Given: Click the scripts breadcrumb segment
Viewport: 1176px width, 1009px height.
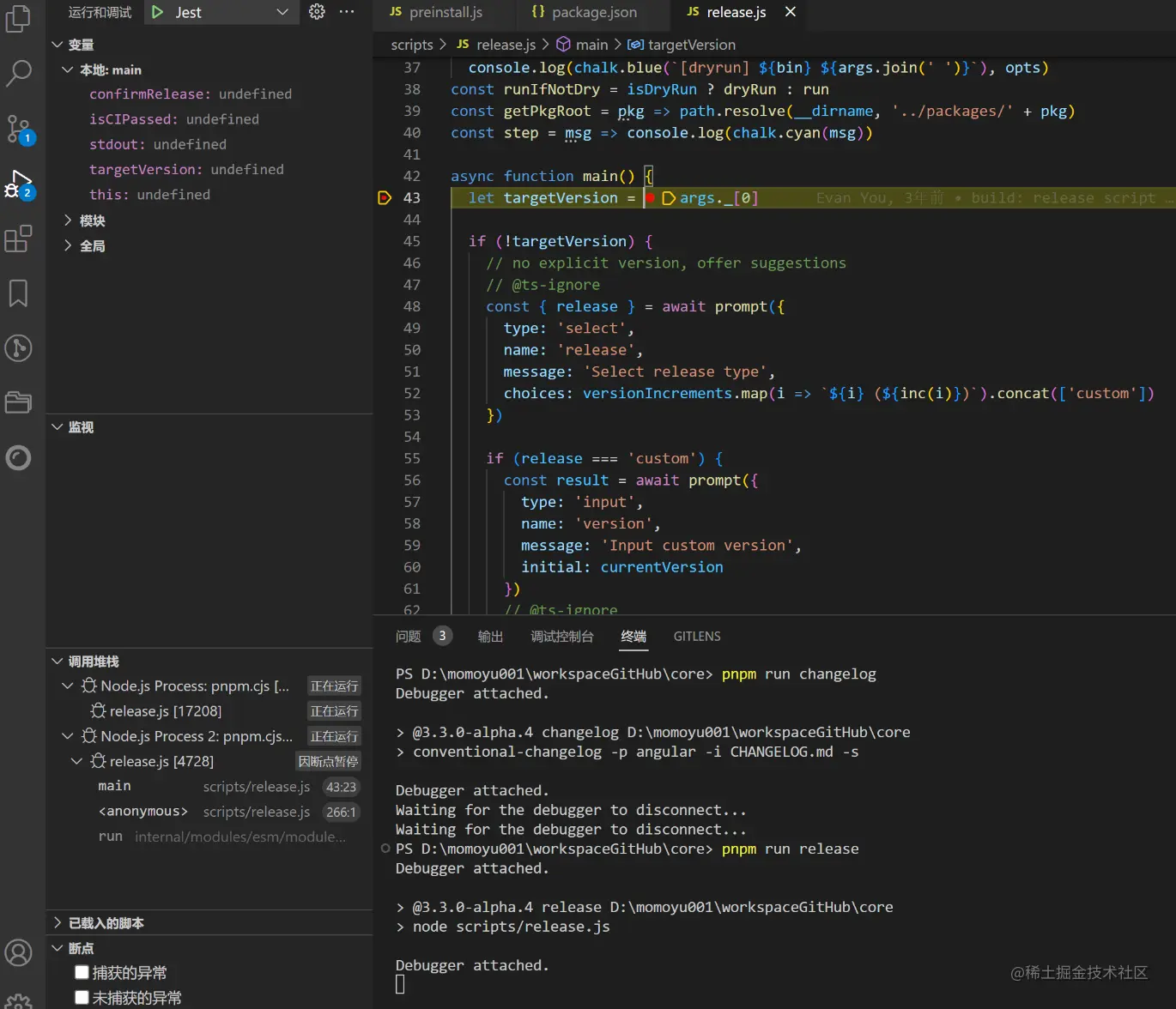Looking at the screenshot, I should point(412,45).
